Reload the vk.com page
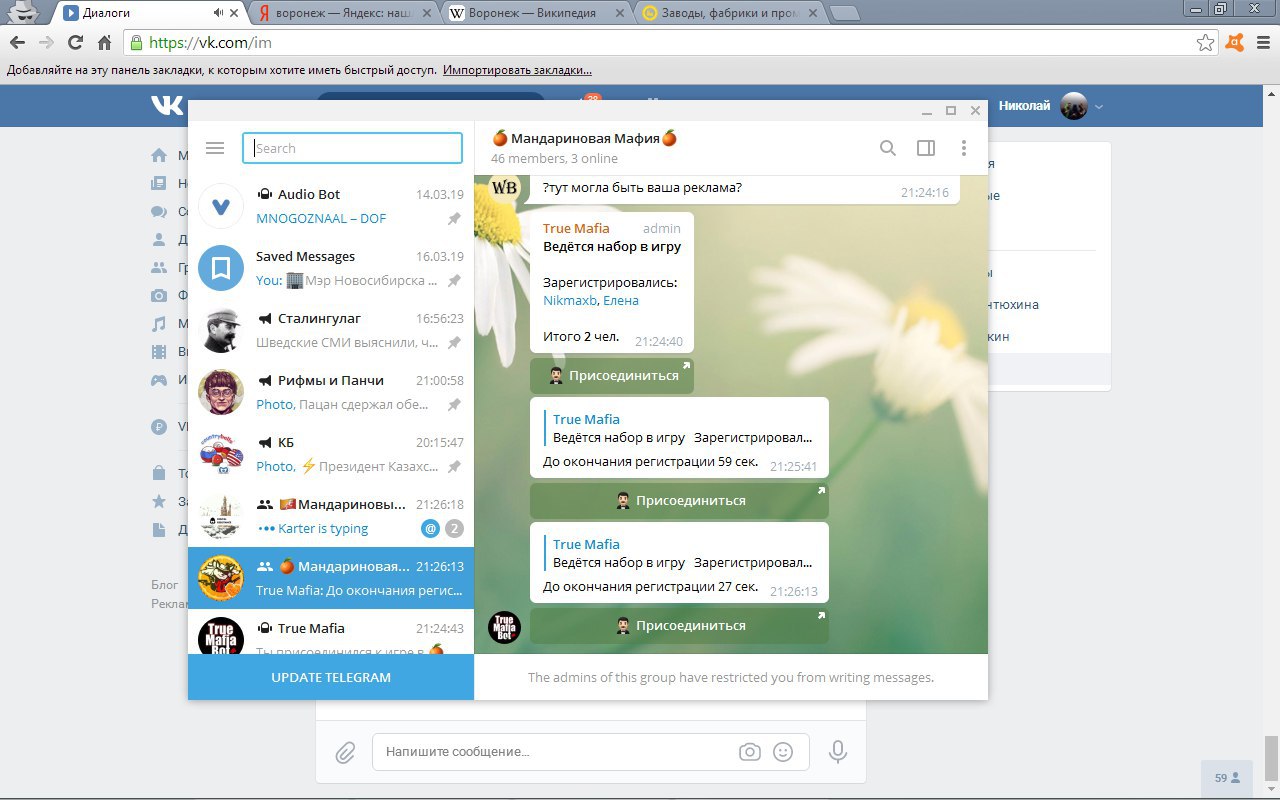 pyautogui.click(x=75, y=43)
